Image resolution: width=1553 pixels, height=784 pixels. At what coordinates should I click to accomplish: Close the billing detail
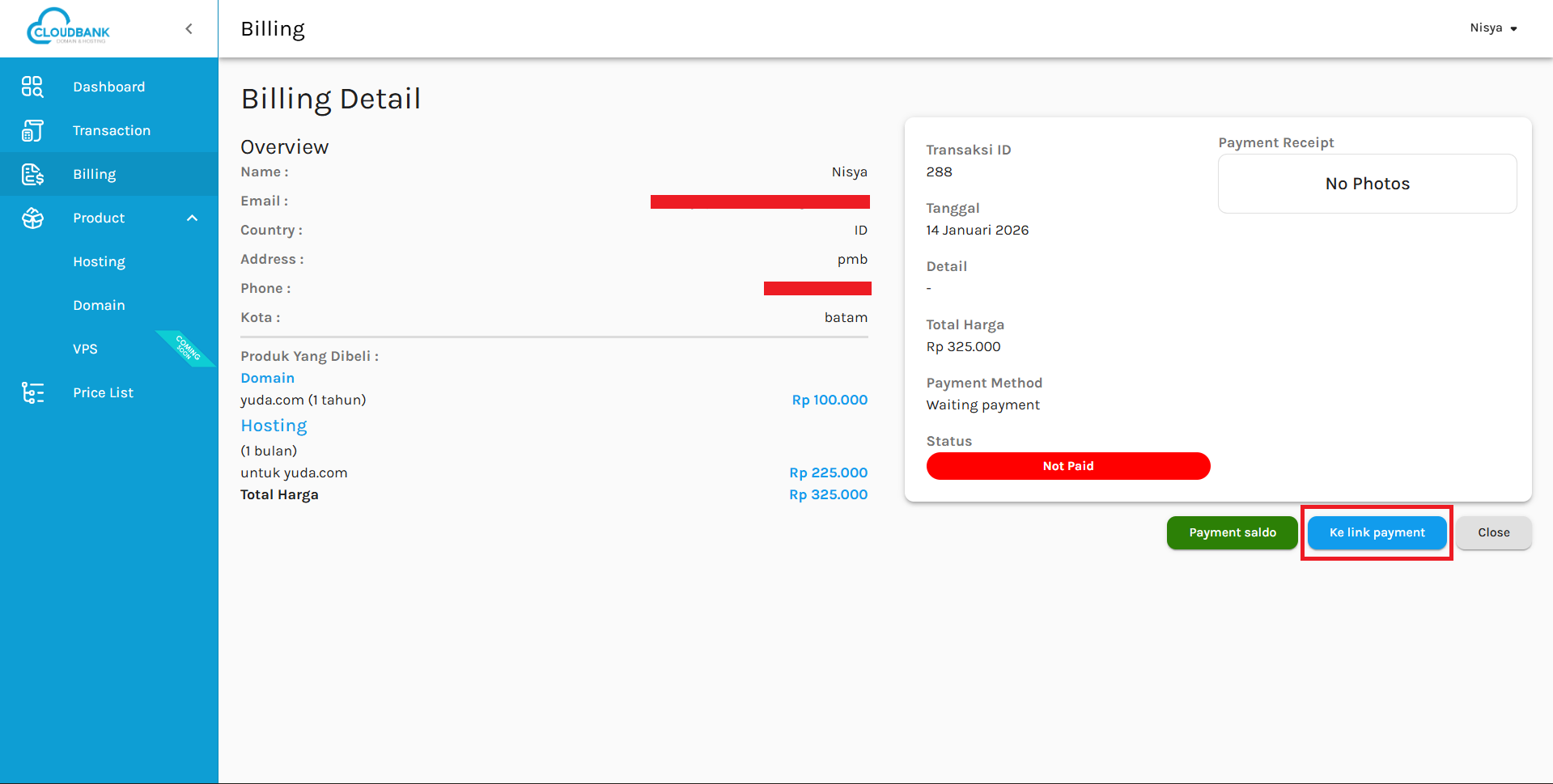(1493, 532)
